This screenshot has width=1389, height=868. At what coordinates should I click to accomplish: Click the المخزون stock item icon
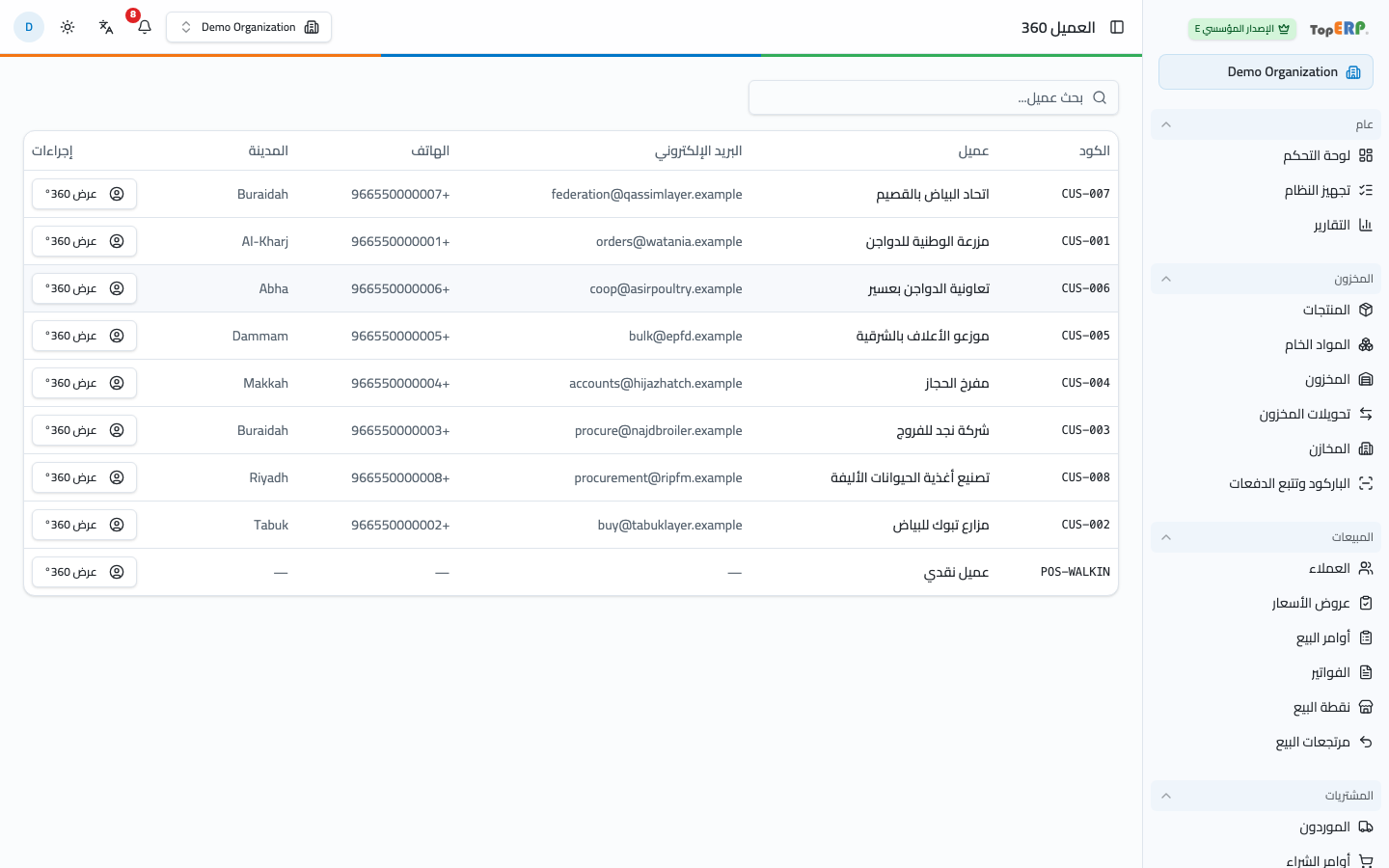tap(1366, 379)
